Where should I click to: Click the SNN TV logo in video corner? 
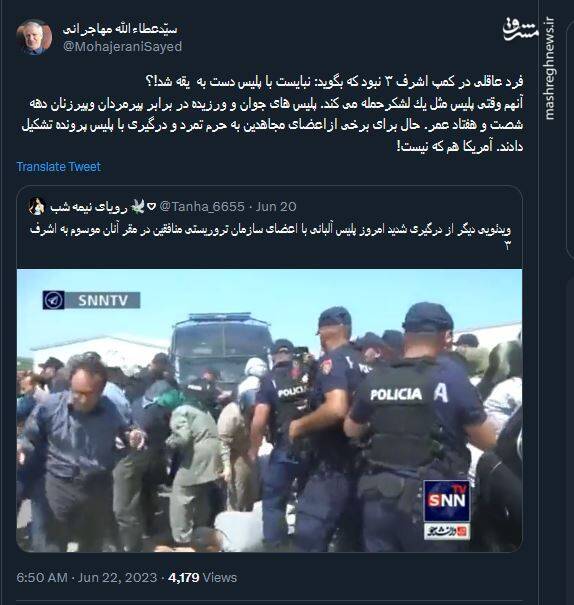447,500
